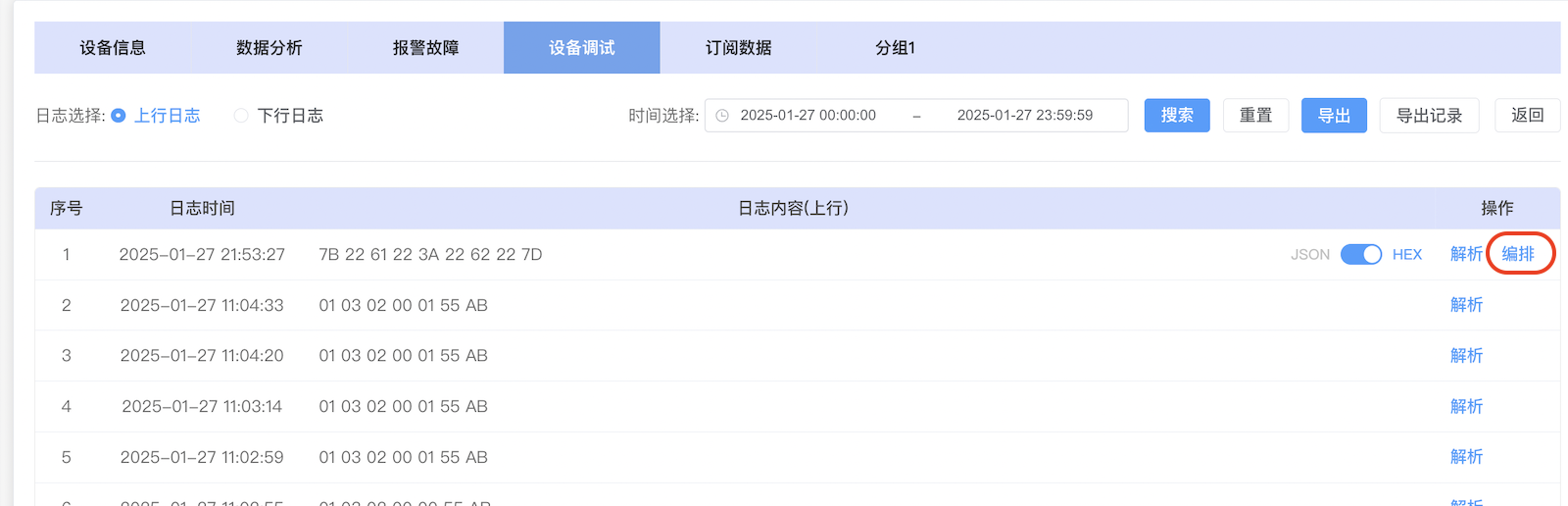Click 解析 link for row 1
The width and height of the screenshot is (1568, 506).
click(1466, 254)
